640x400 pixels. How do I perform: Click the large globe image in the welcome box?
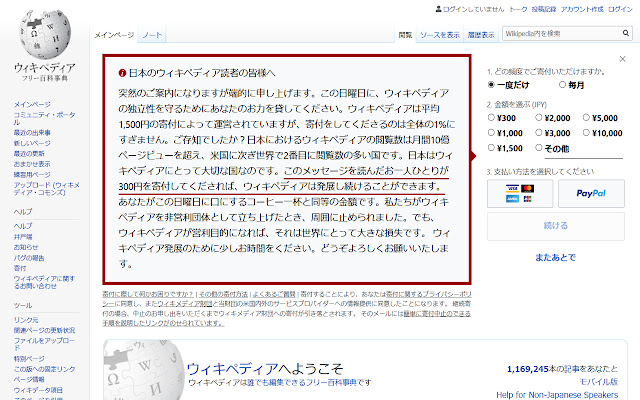tap(143, 371)
